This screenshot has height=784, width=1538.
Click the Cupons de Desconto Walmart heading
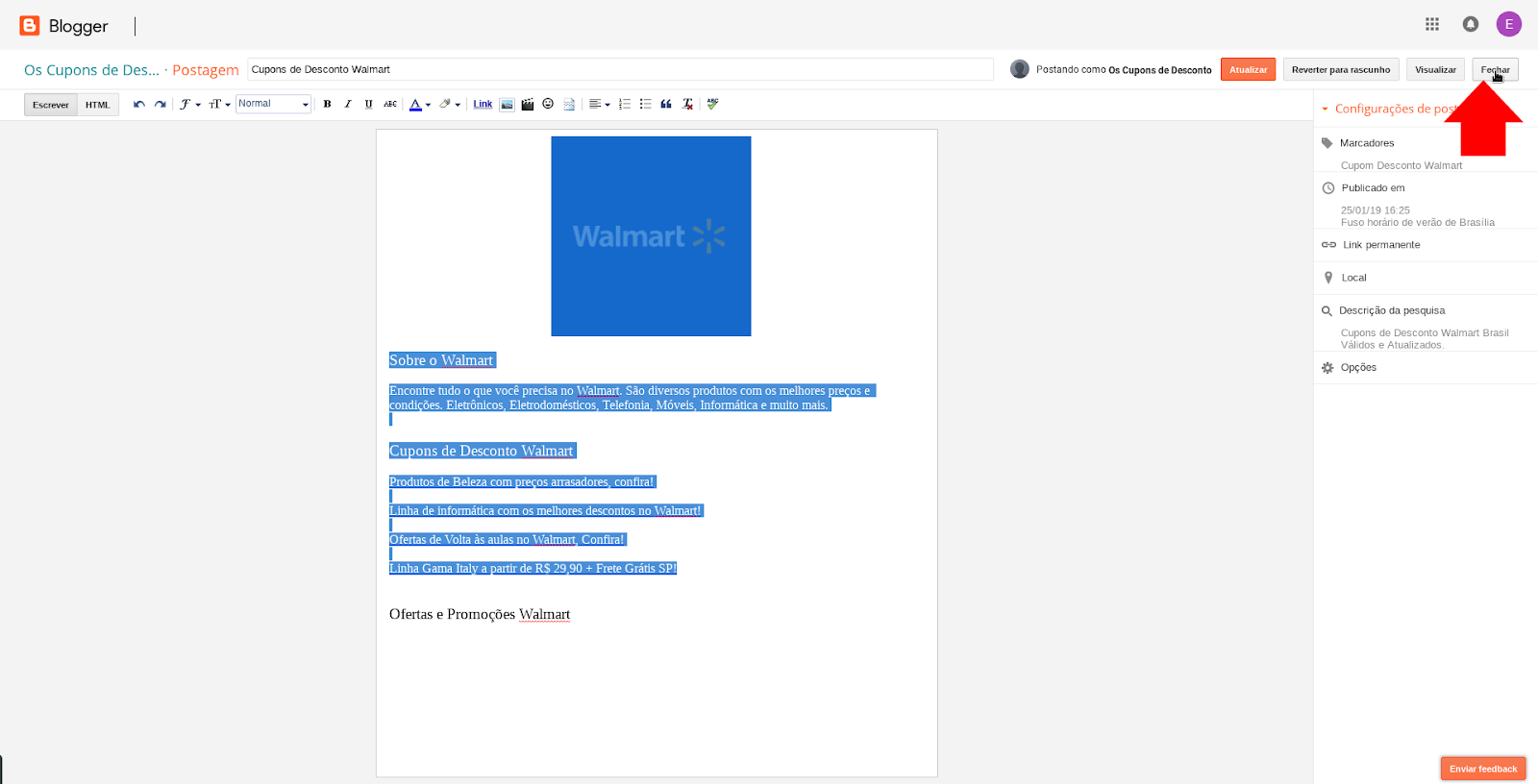click(482, 451)
